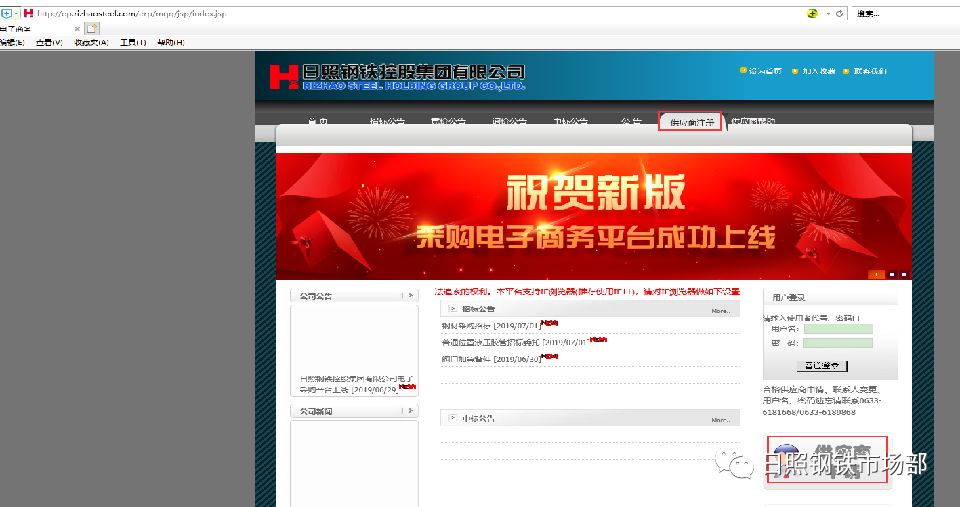Screen dimensions: 960x507
Task: Open the 供应商注册 navigation tab
Action: [x=691, y=122]
